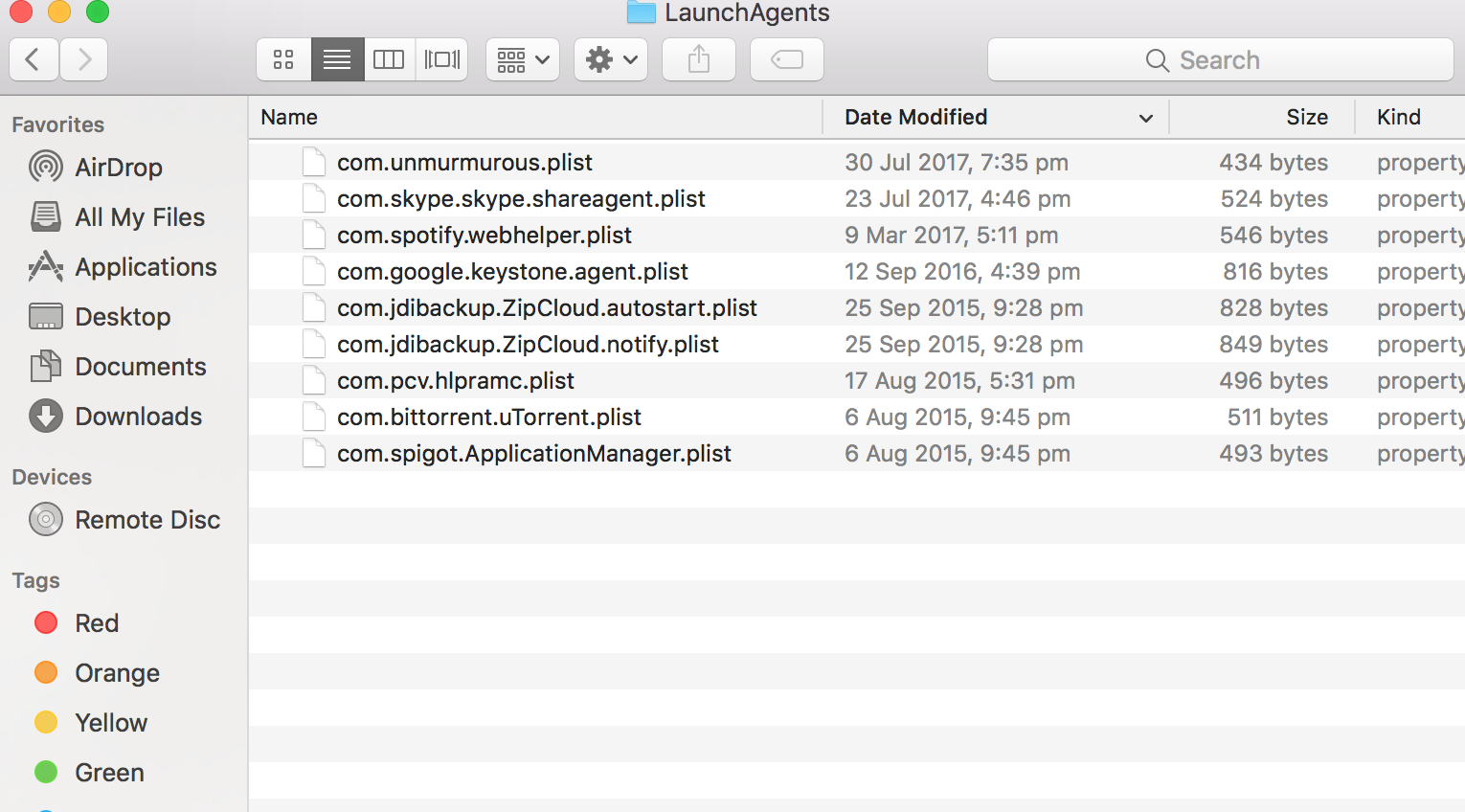The height and width of the screenshot is (812, 1465).
Task: Select the com.spotify.webhelper.plist file icon
Action: [314, 235]
